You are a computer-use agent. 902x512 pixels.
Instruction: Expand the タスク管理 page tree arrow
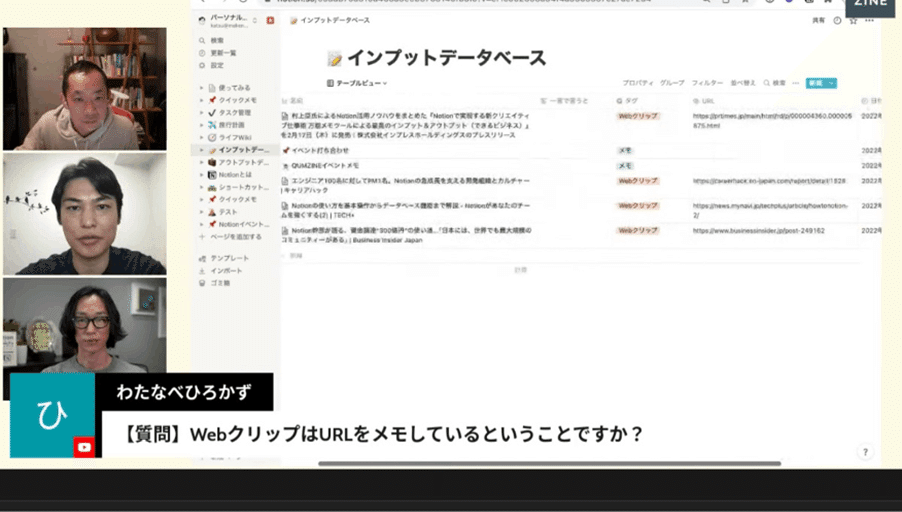[x=201, y=113]
